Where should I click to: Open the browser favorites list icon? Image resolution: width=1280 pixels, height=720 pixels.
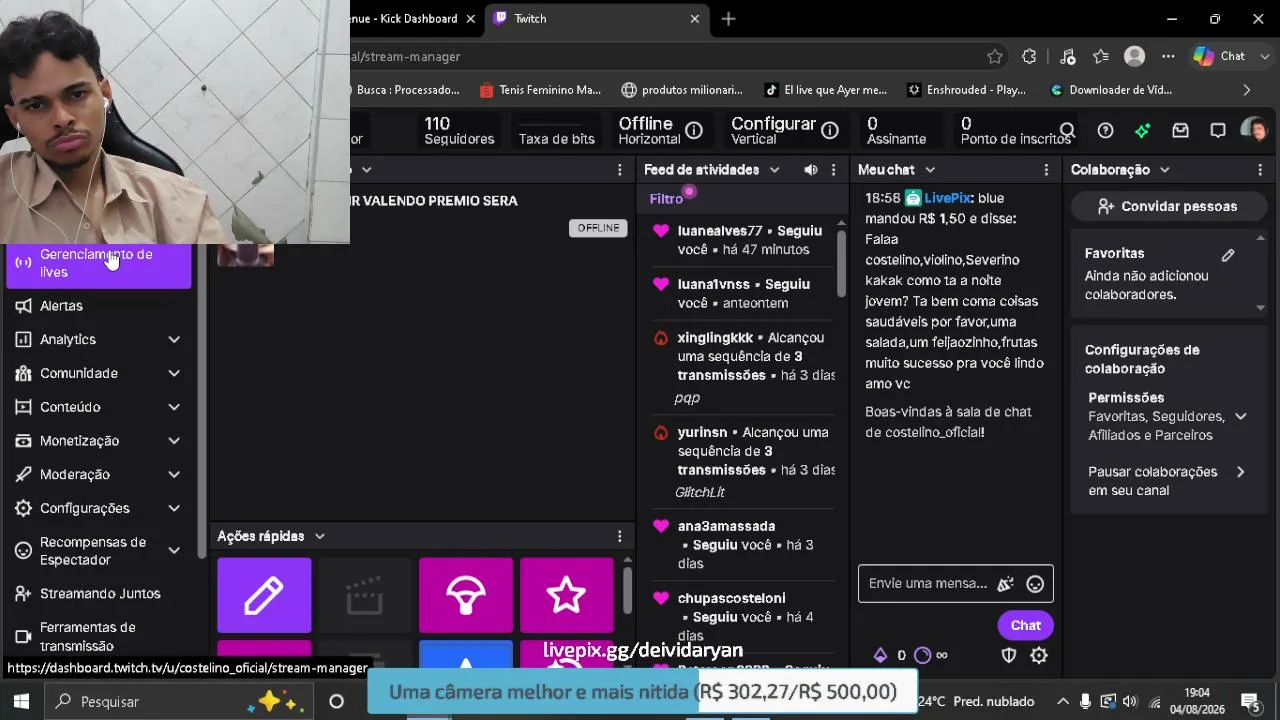point(1101,57)
